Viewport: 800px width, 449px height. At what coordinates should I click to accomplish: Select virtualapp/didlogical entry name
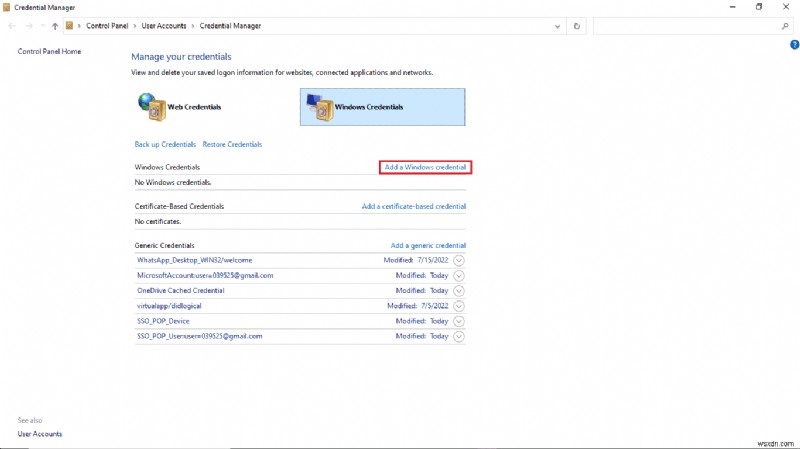coord(169,306)
